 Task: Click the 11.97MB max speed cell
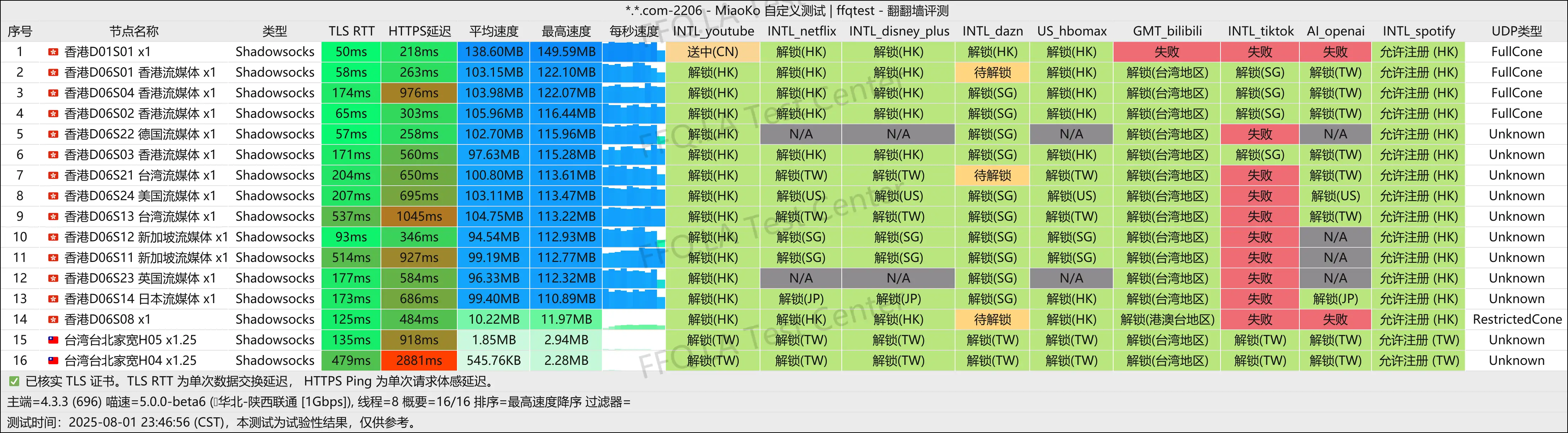pos(566,319)
